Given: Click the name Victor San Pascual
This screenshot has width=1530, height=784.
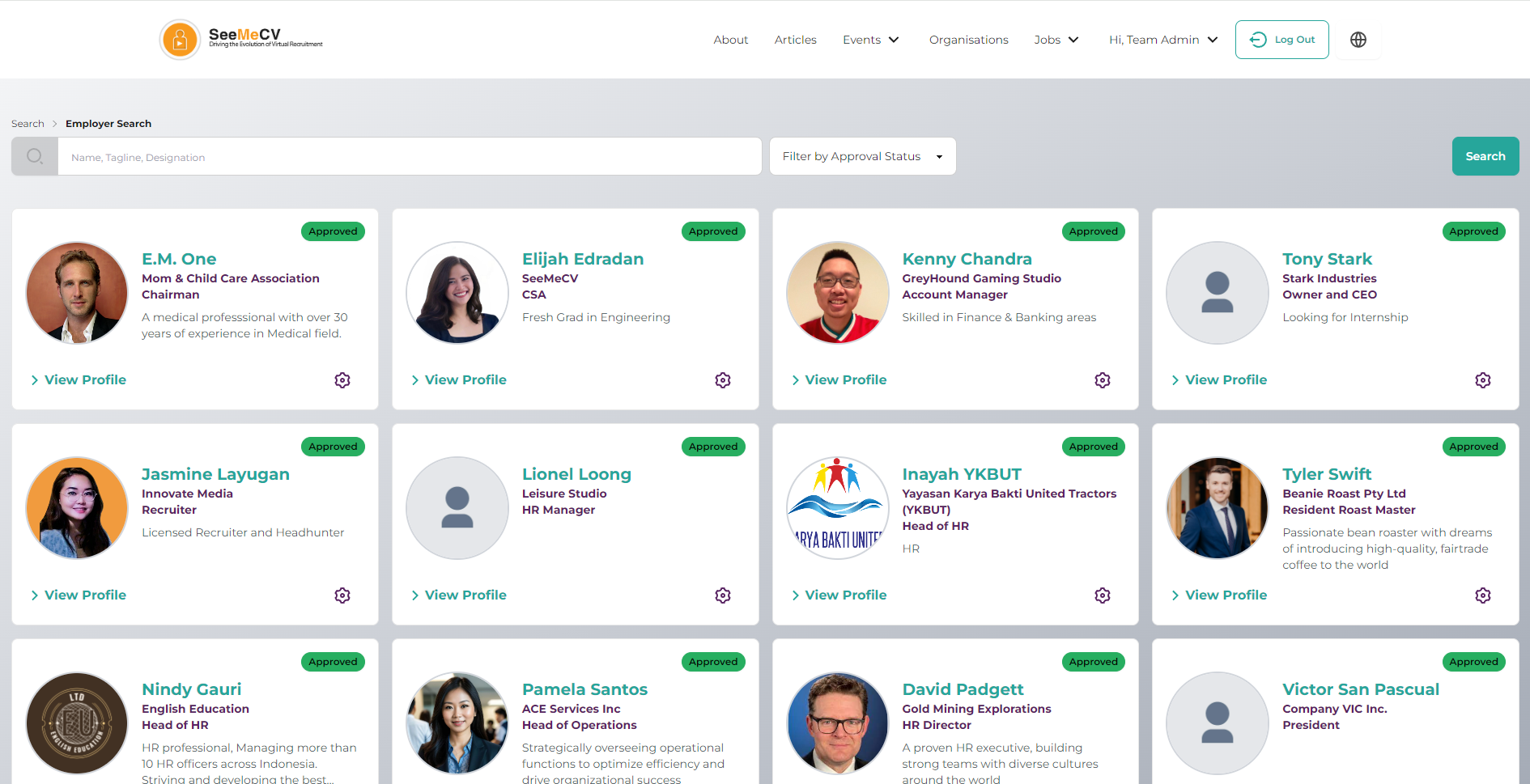Looking at the screenshot, I should coord(1361,689).
